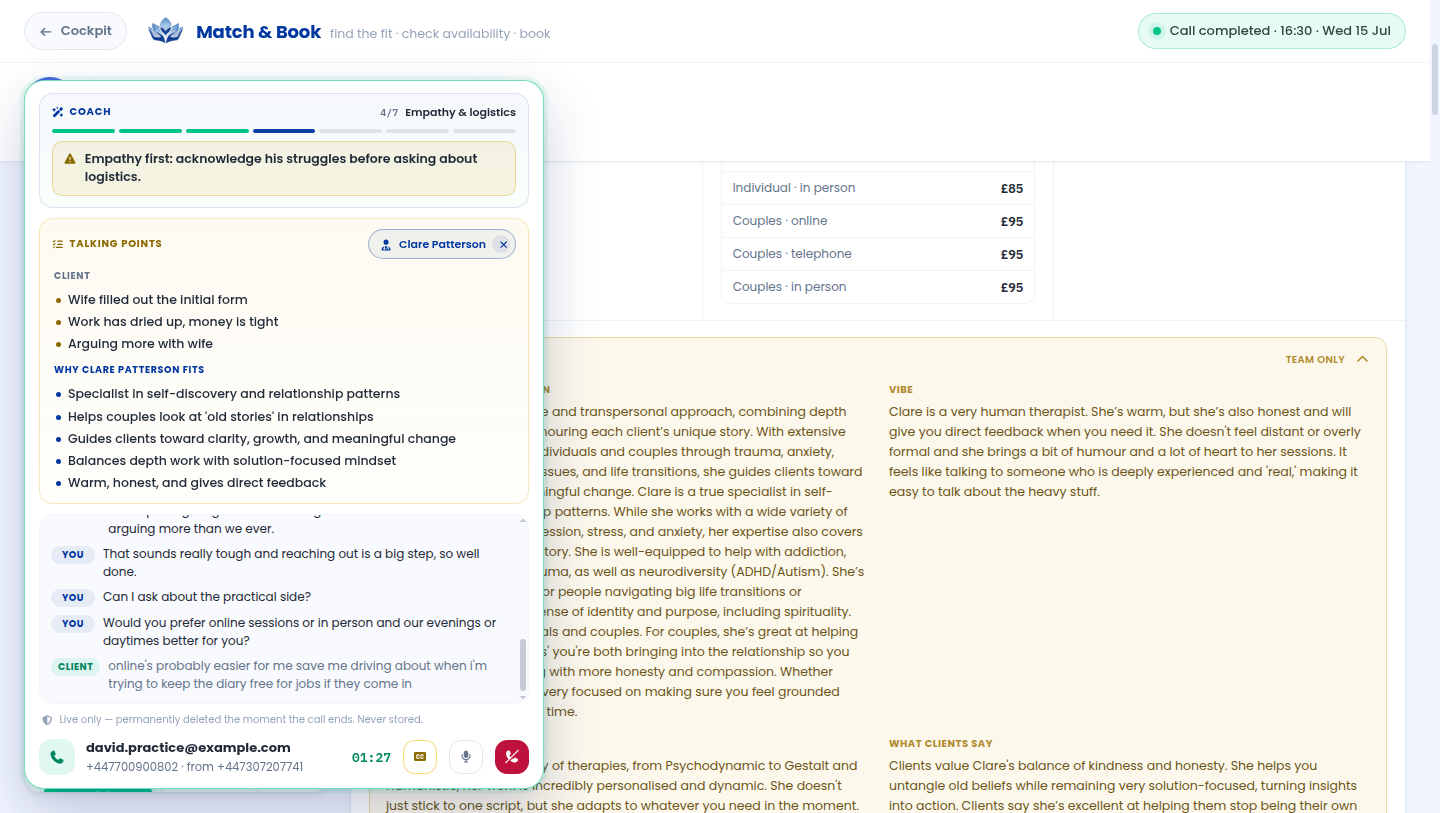This screenshot has width=1440, height=813.
Task: Click the call timer 01:27
Action: 371,758
